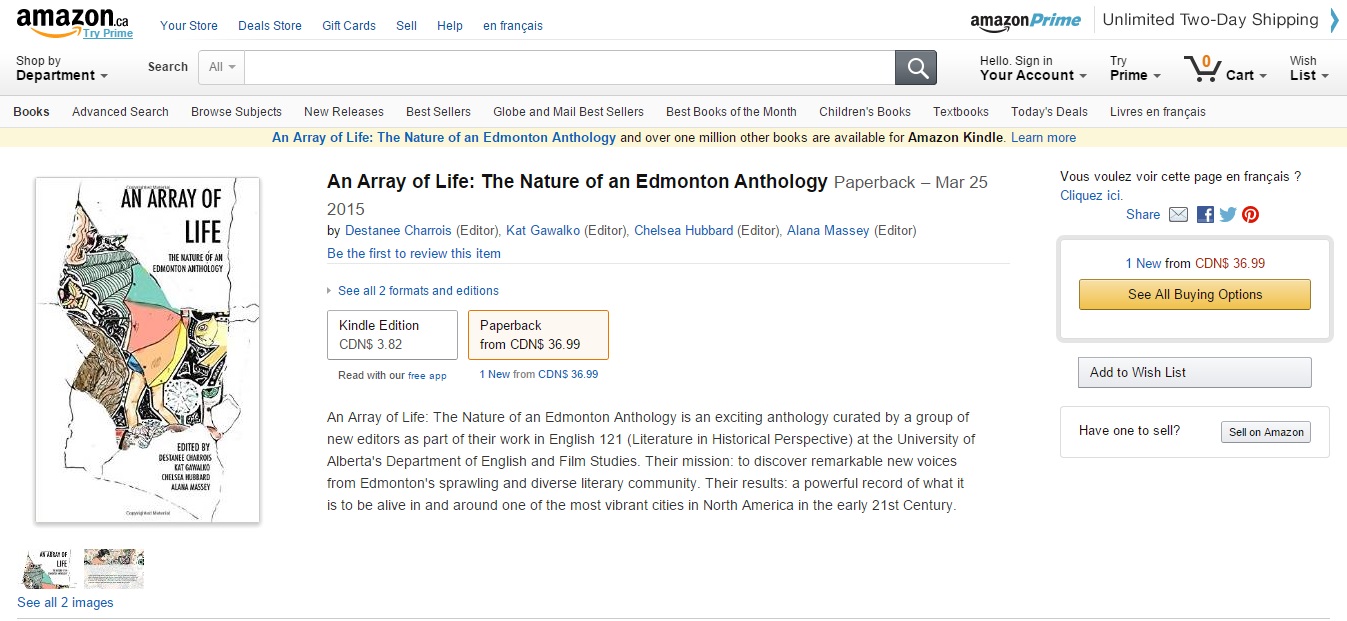Open Your Account dropdown

coord(1032,68)
